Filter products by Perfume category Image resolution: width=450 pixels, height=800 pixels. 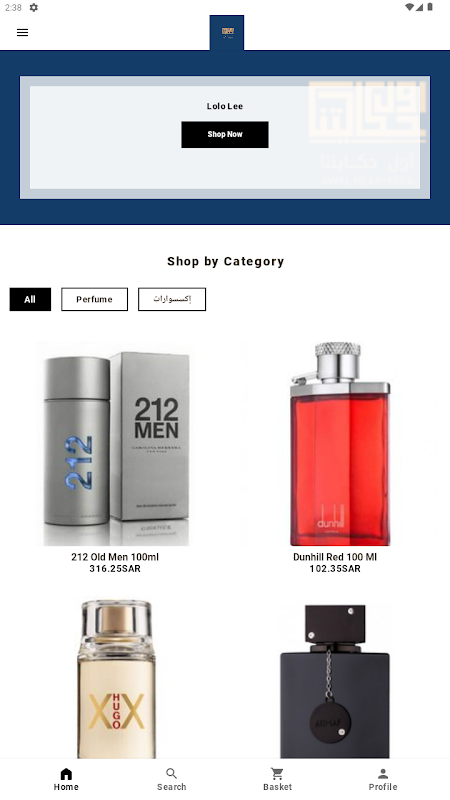point(94,299)
